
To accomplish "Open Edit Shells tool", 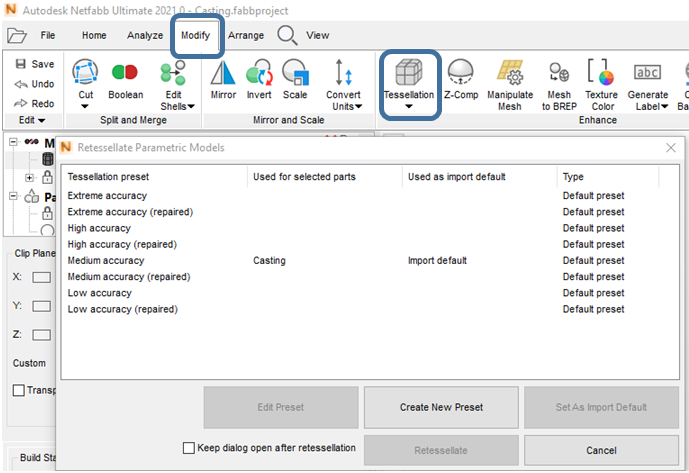I will click(x=174, y=86).
